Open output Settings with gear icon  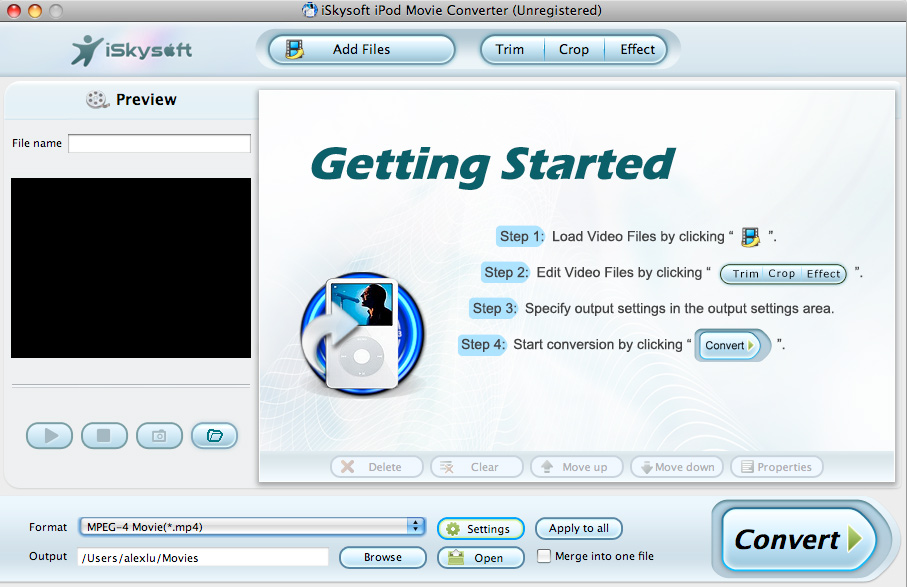click(x=481, y=529)
